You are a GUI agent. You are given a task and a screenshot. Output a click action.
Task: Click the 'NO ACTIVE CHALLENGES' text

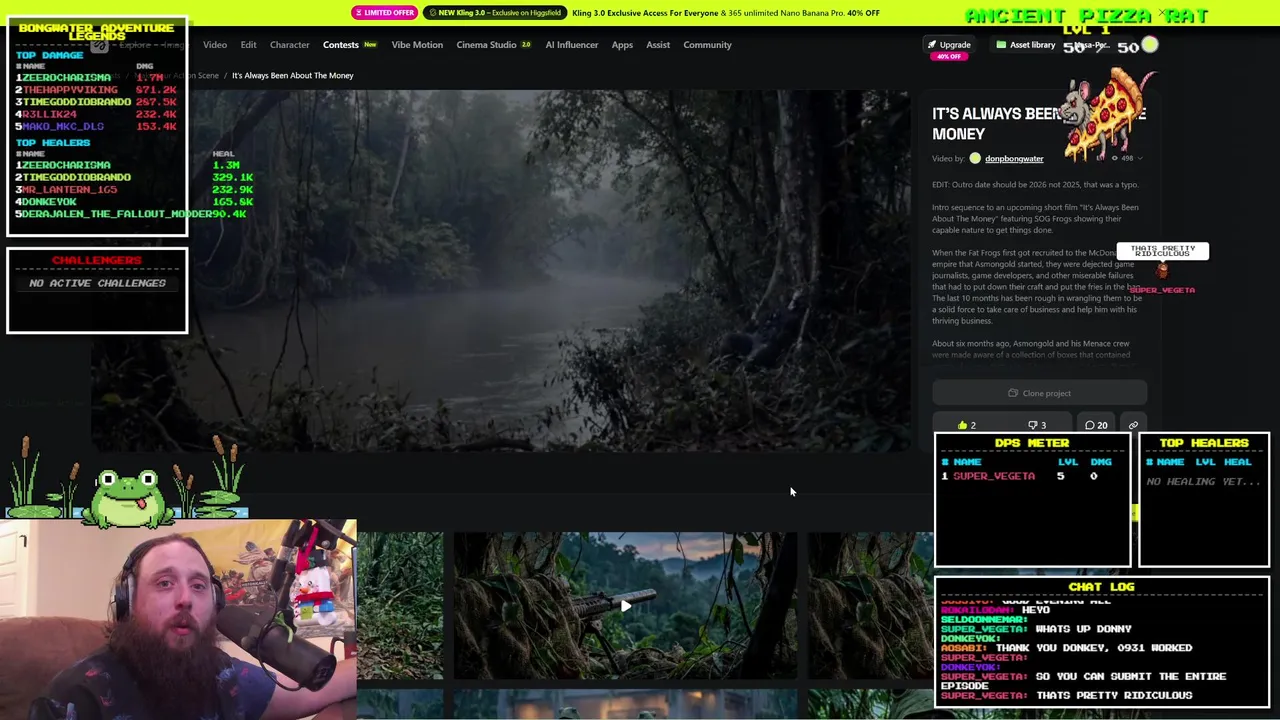point(97,283)
